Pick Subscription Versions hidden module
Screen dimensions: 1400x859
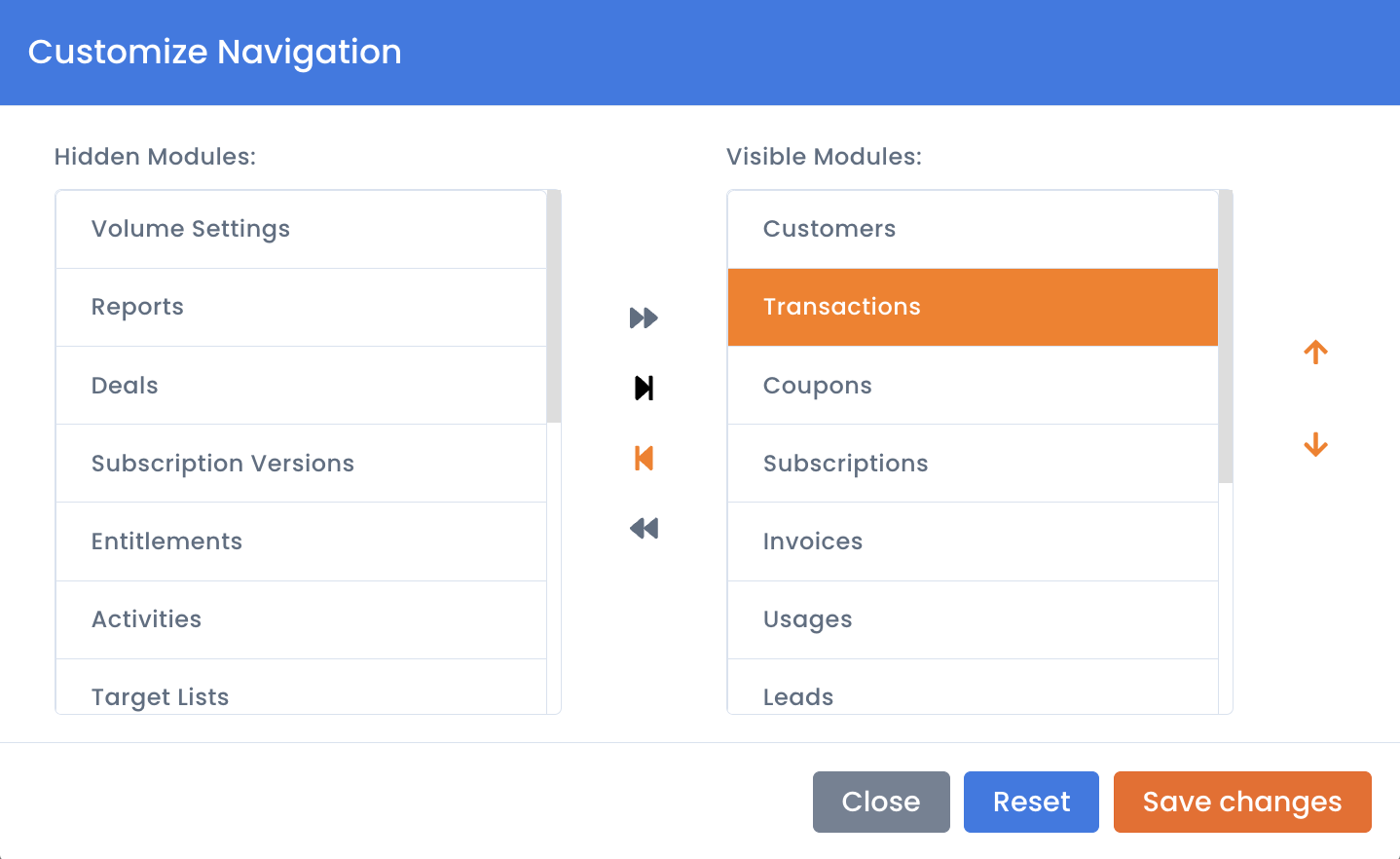[x=301, y=464]
